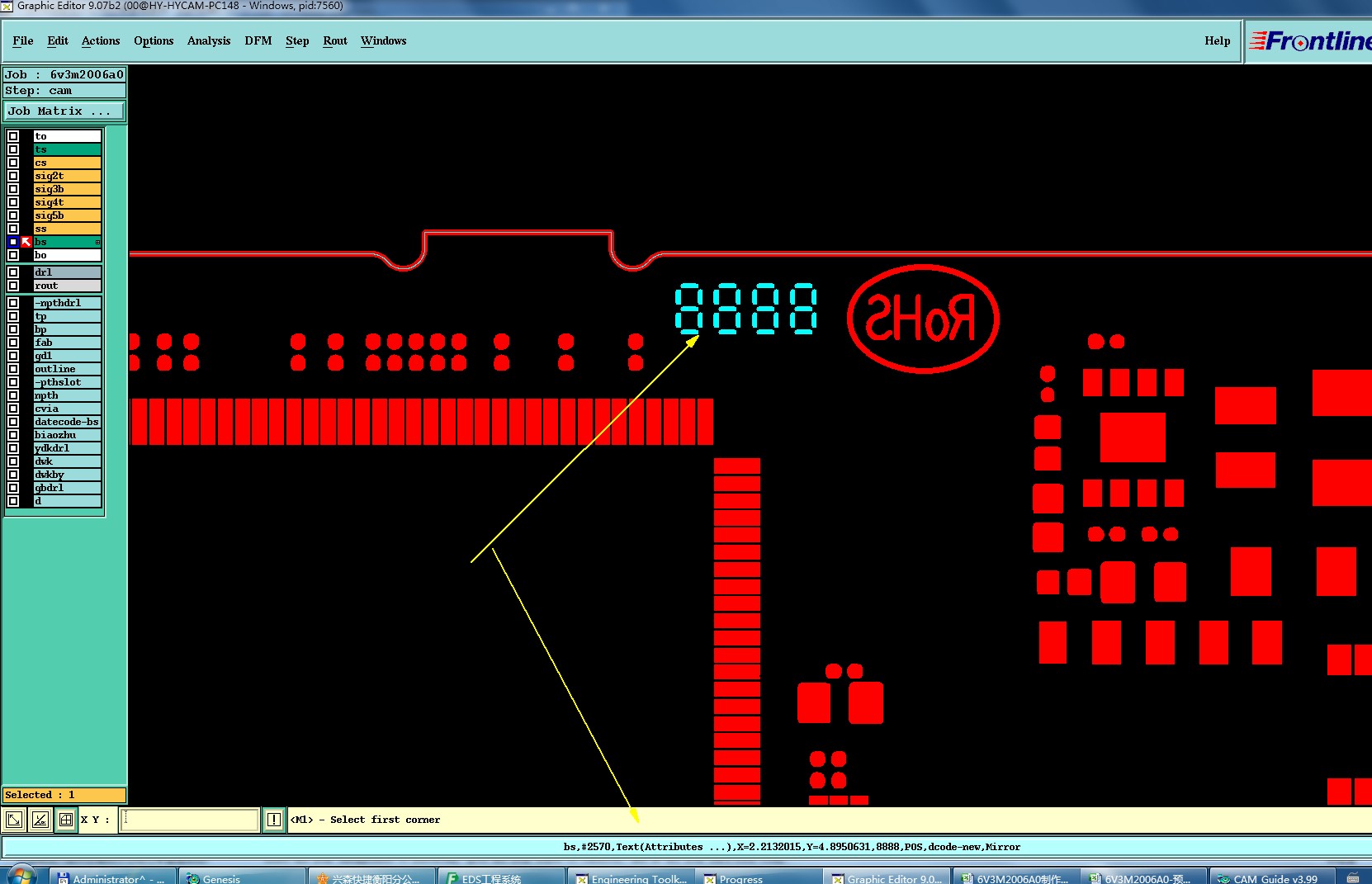Viewport: 1372px width, 884px height.
Task: Open the Windows menu
Action: 384,40
